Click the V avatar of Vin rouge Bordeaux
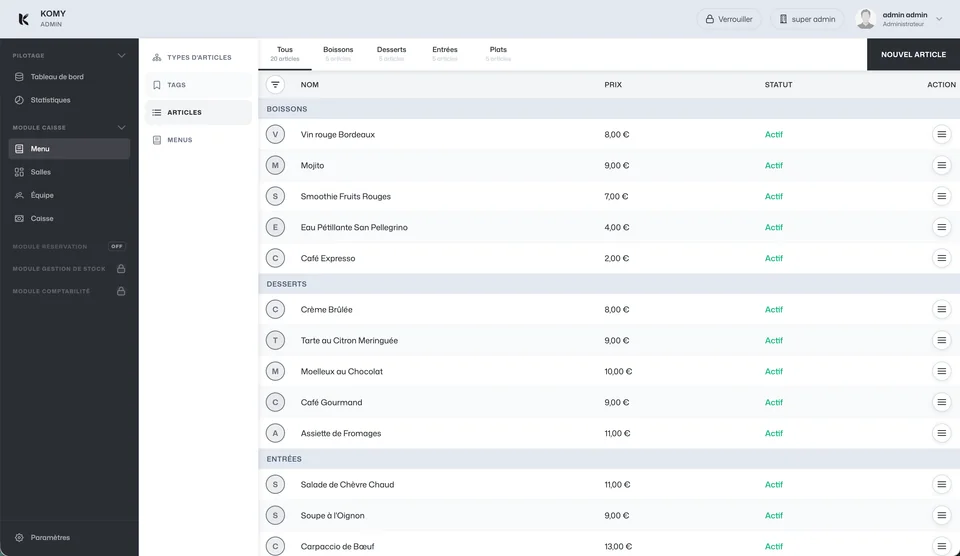The height and width of the screenshot is (556, 960). (x=276, y=134)
